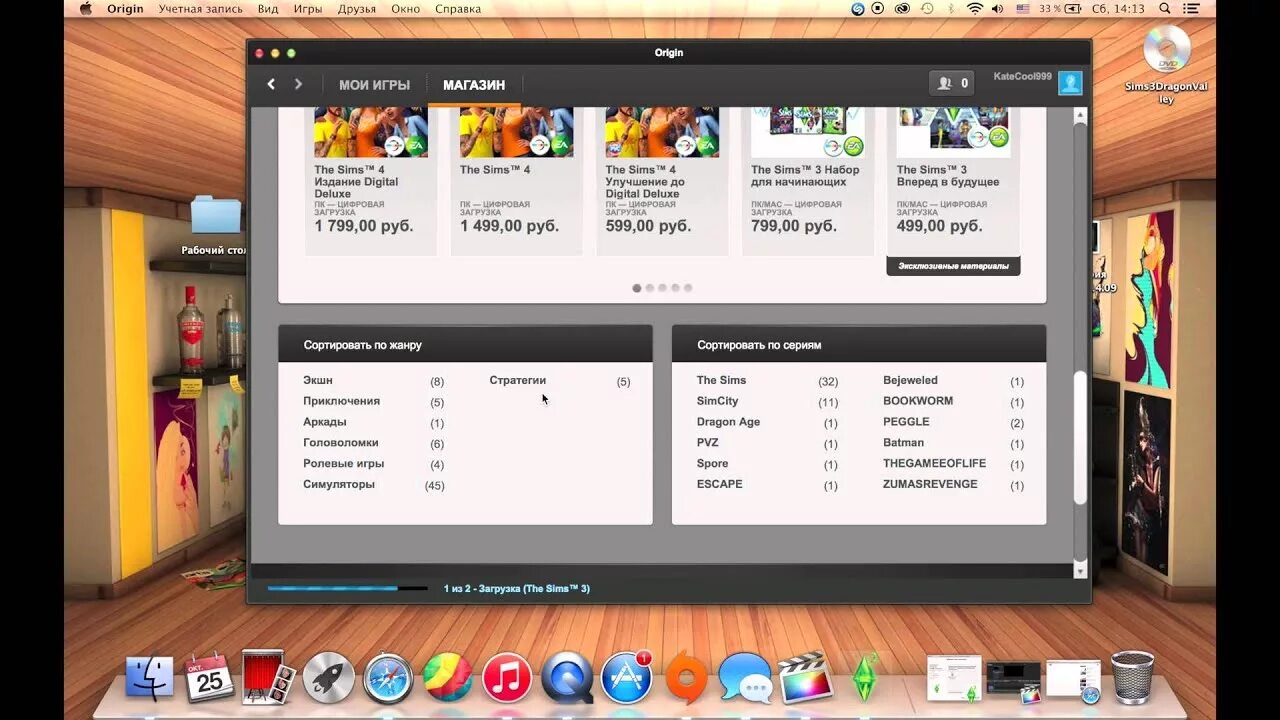The height and width of the screenshot is (720, 1280).
Task: Open the Batman series link
Action: click(903, 443)
